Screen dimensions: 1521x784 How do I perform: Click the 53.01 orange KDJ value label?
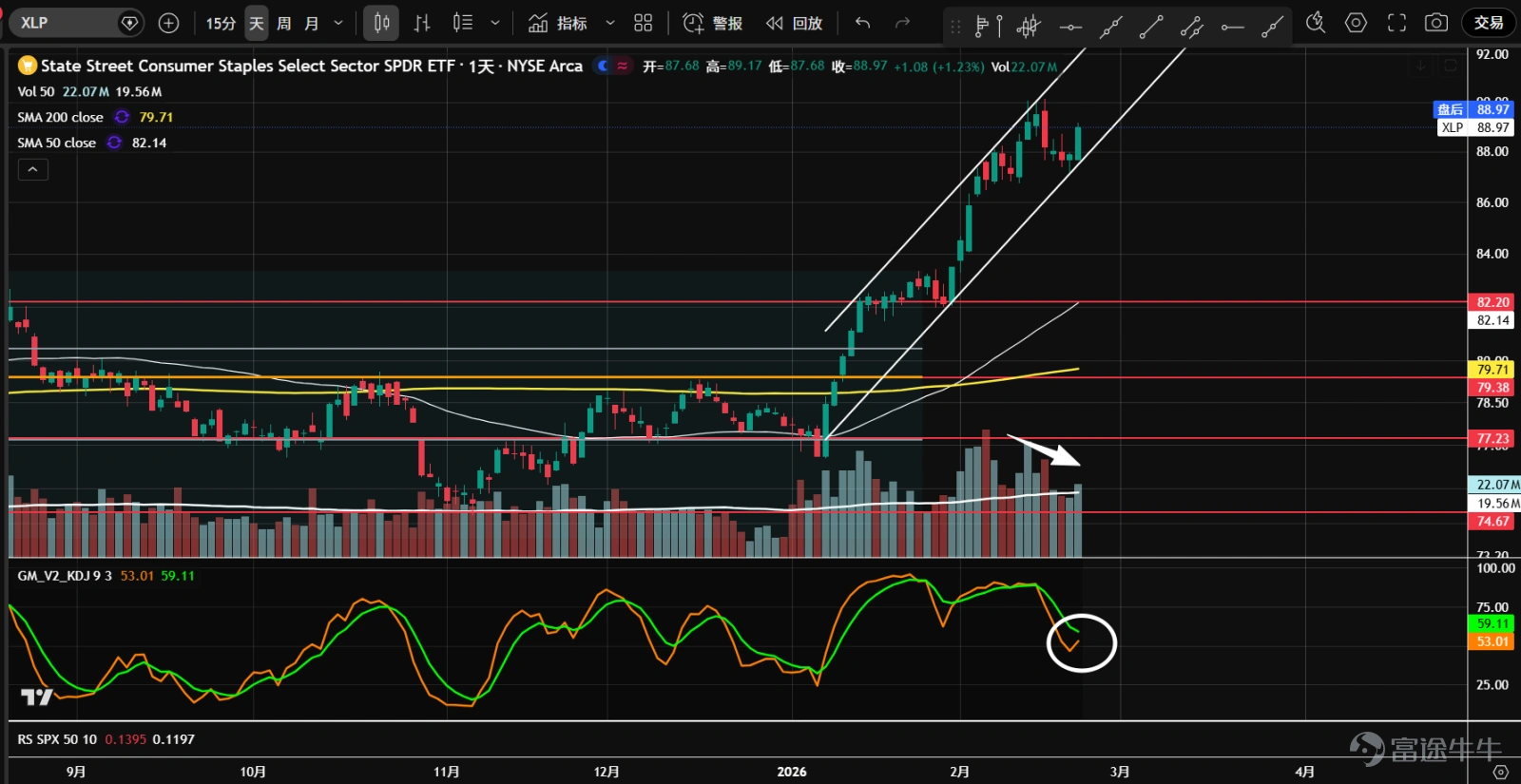[x=1492, y=641]
